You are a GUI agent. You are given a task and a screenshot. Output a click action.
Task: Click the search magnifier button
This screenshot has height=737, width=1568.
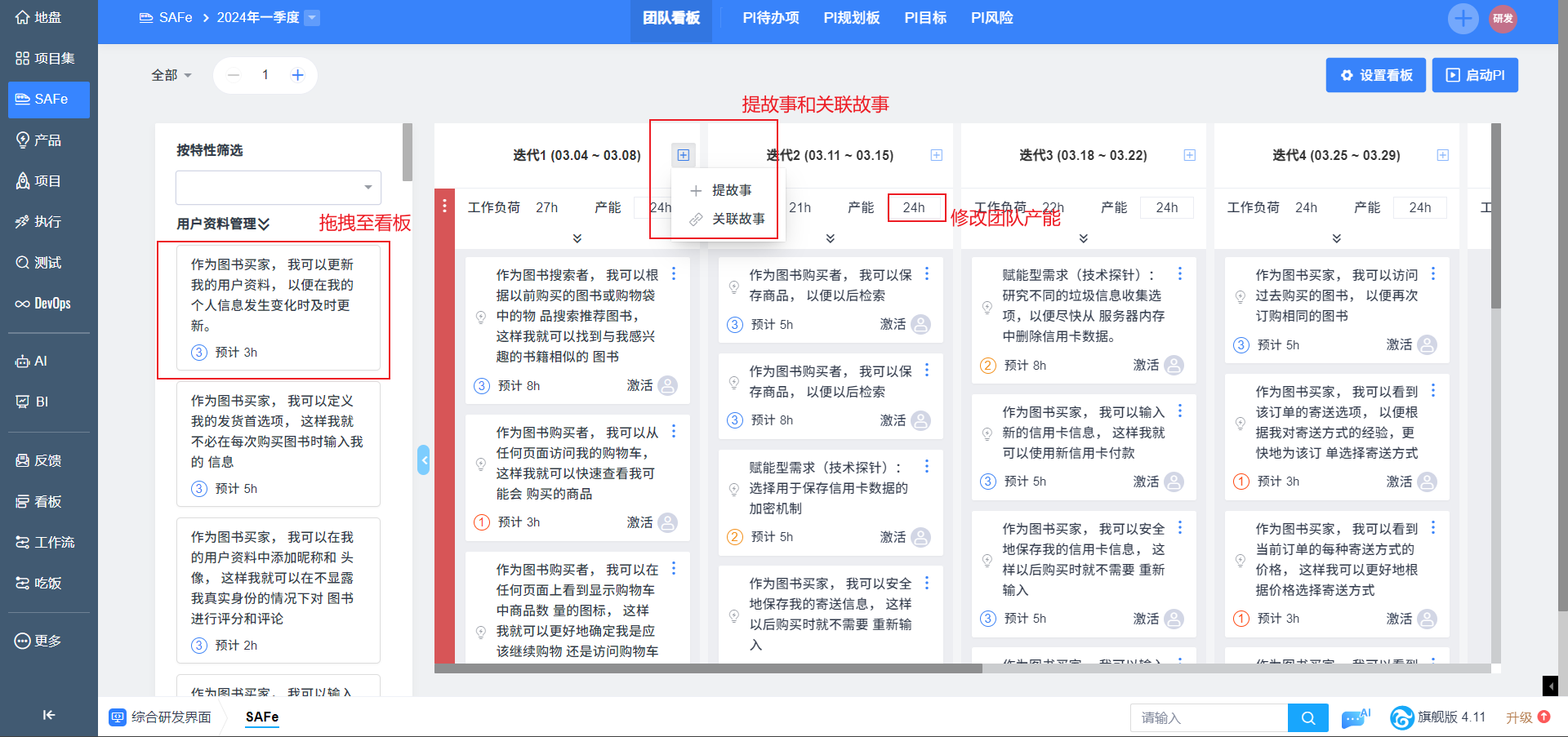(x=1307, y=718)
